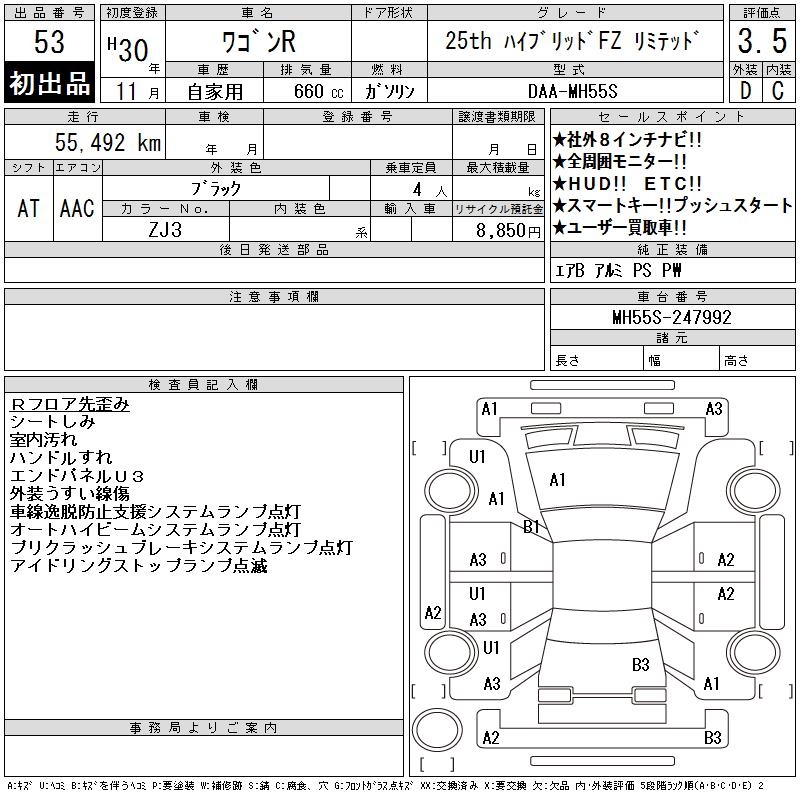This screenshot has width=800, height=800.
Task: Select the air conditioner value AAC
Action: pos(77,208)
